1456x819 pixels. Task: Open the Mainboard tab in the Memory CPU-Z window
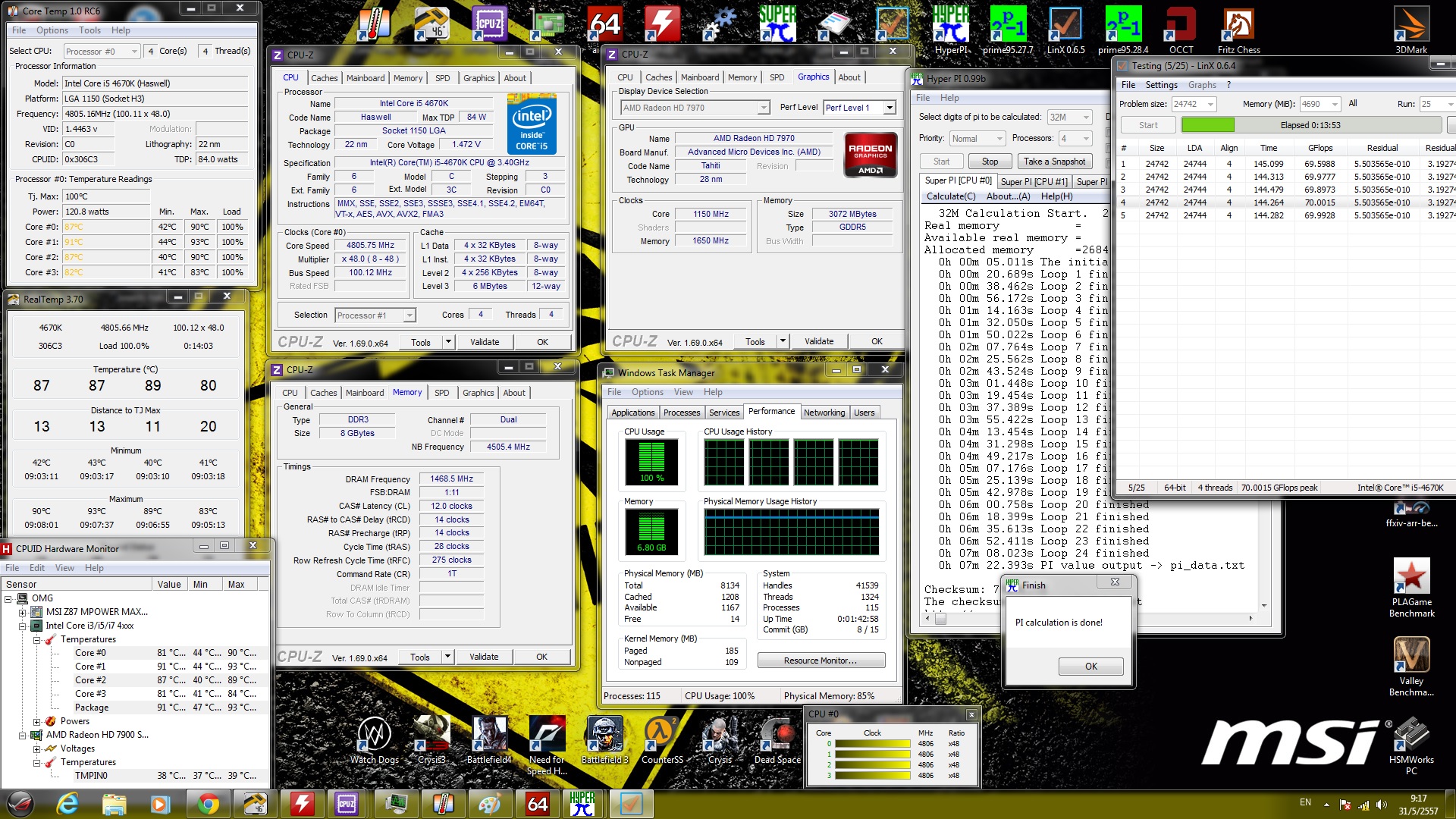[x=365, y=393]
